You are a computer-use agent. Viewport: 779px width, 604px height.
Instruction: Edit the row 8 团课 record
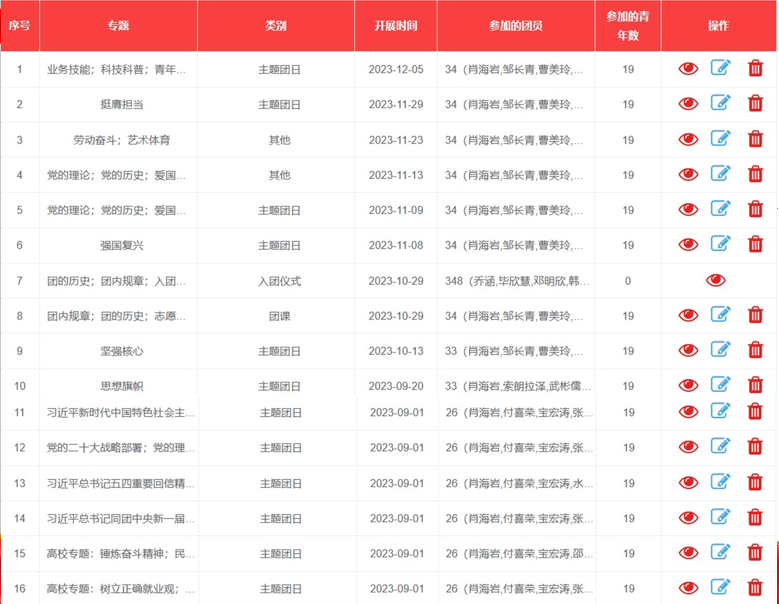(721, 315)
